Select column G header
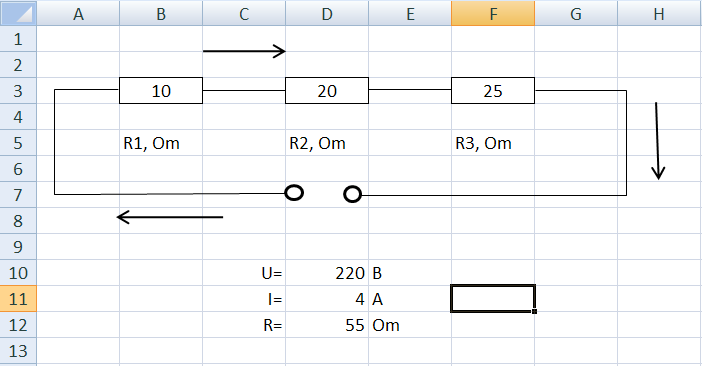Screen dimensions: 702x366 tap(576, 13)
